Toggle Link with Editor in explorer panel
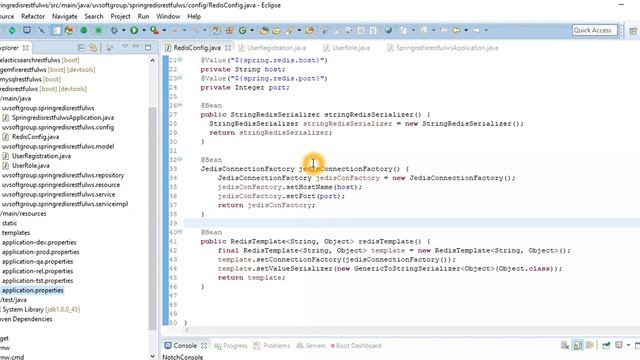The height and width of the screenshot is (360, 640). (93, 48)
